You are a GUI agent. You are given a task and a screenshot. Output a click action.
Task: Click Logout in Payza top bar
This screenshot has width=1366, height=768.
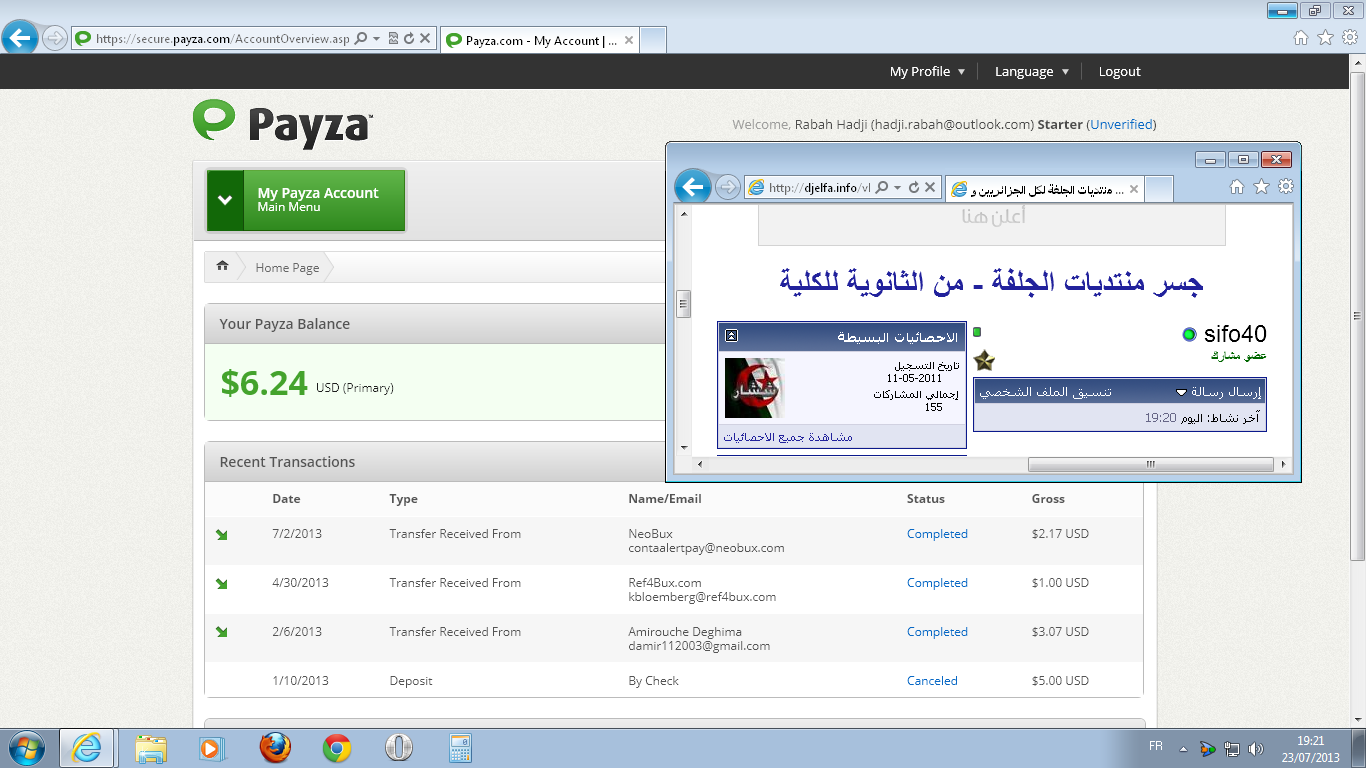coord(1119,71)
